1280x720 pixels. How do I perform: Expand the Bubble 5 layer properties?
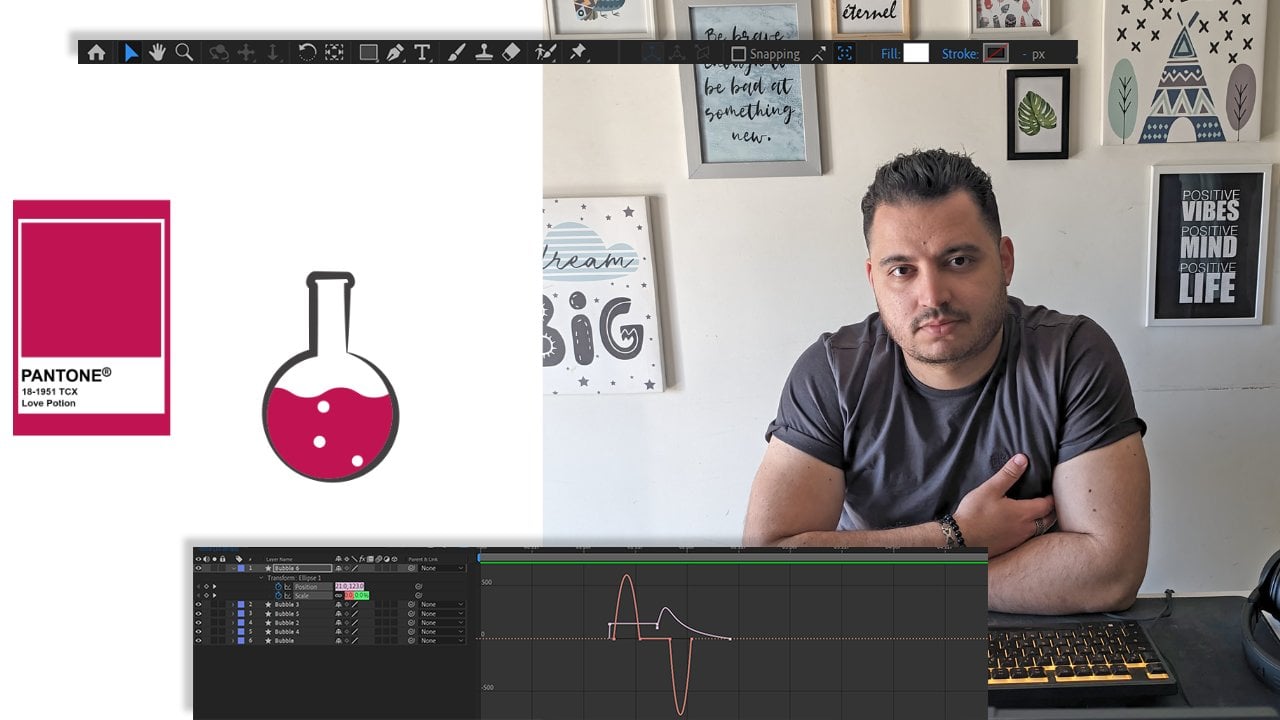(x=233, y=614)
